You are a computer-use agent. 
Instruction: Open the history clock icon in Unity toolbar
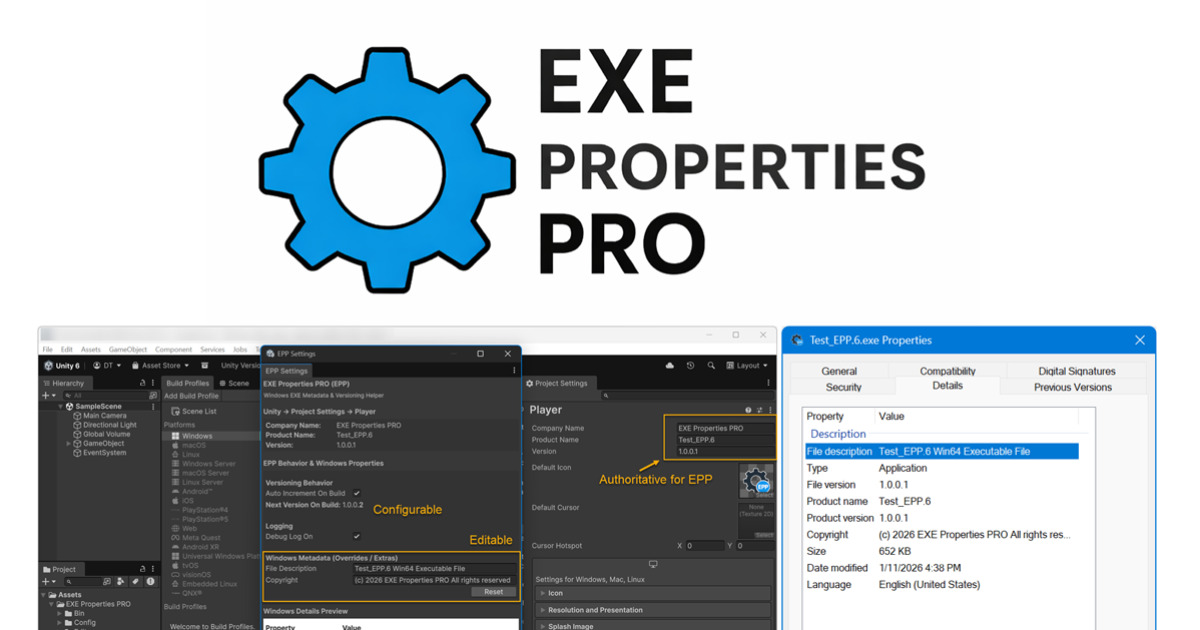coord(690,366)
